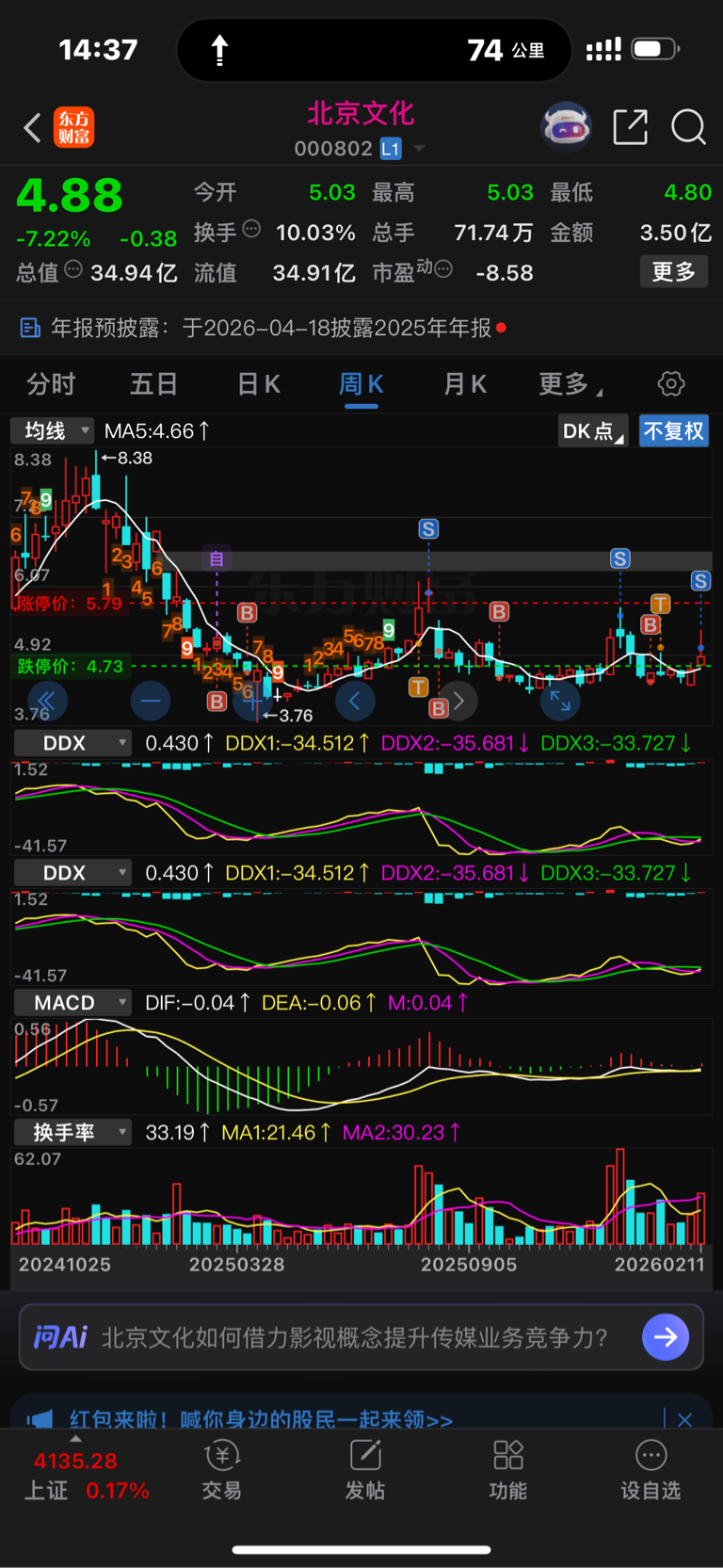Switch to 月K tab
The image size is (723, 1568).
(465, 384)
